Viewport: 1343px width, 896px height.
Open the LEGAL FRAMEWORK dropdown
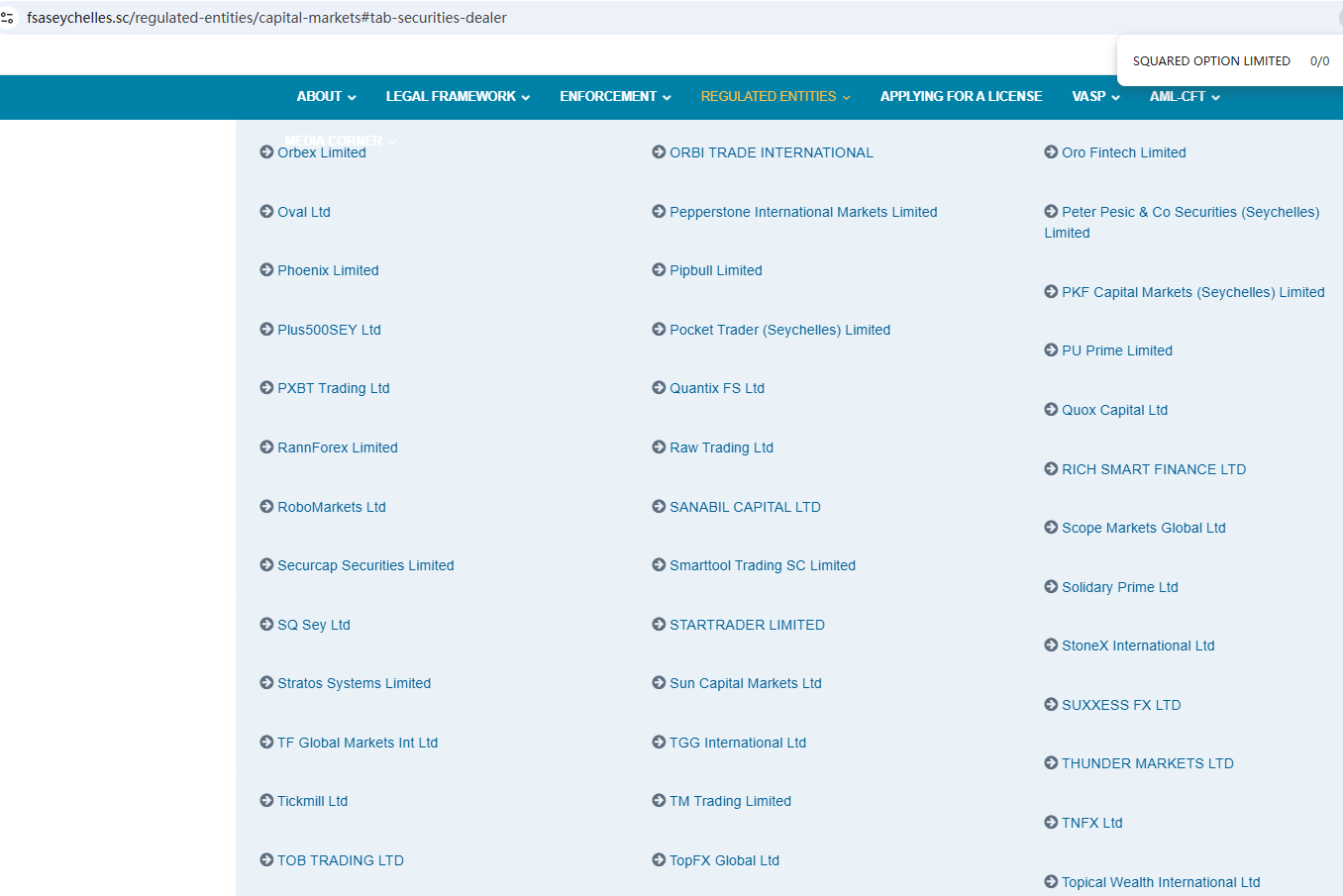[458, 97]
